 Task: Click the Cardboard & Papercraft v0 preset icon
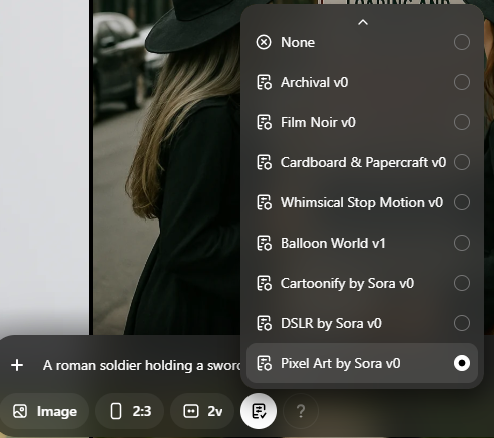click(264, 162)
